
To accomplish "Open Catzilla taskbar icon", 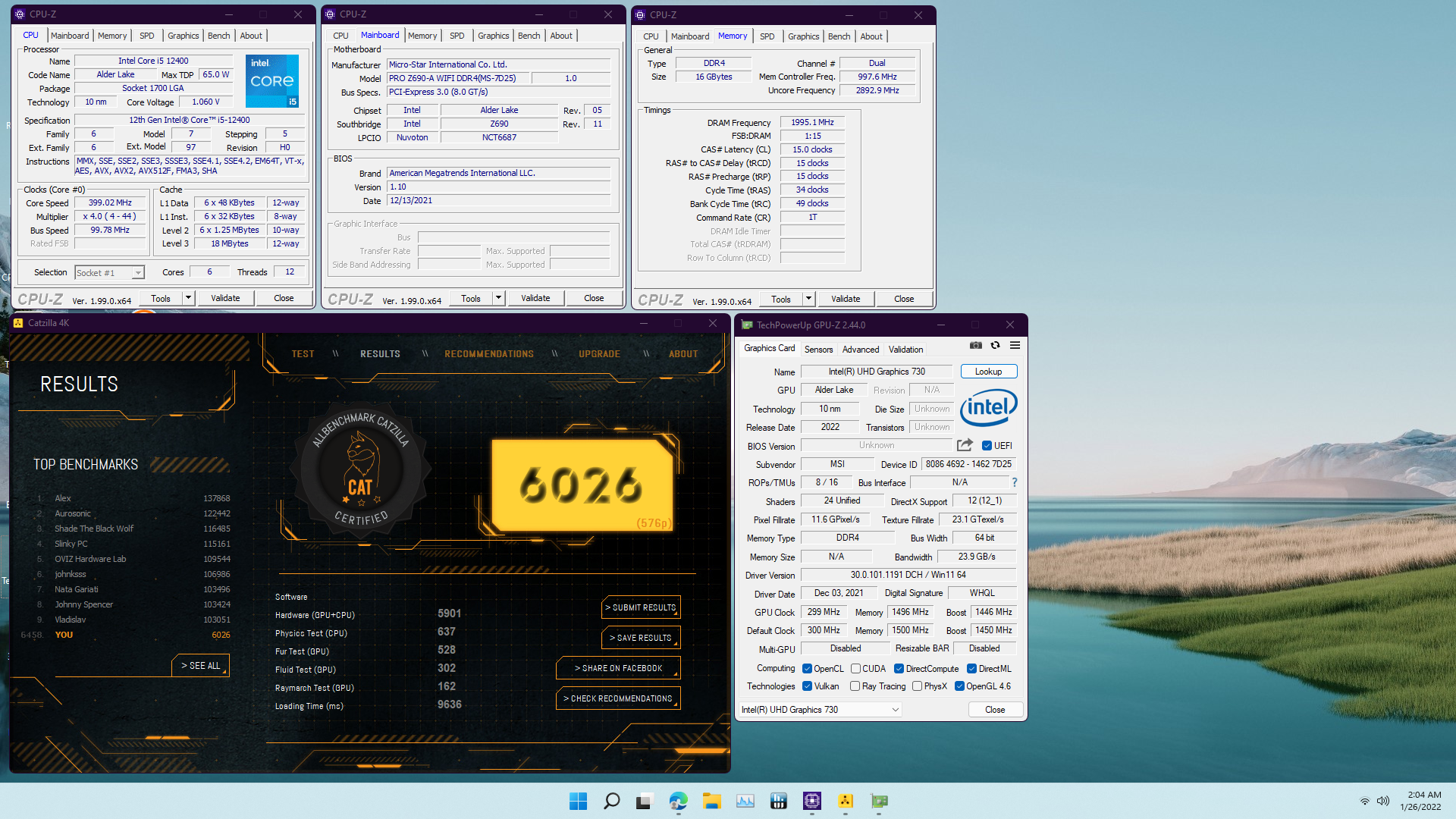I will [x=846, y=801].
